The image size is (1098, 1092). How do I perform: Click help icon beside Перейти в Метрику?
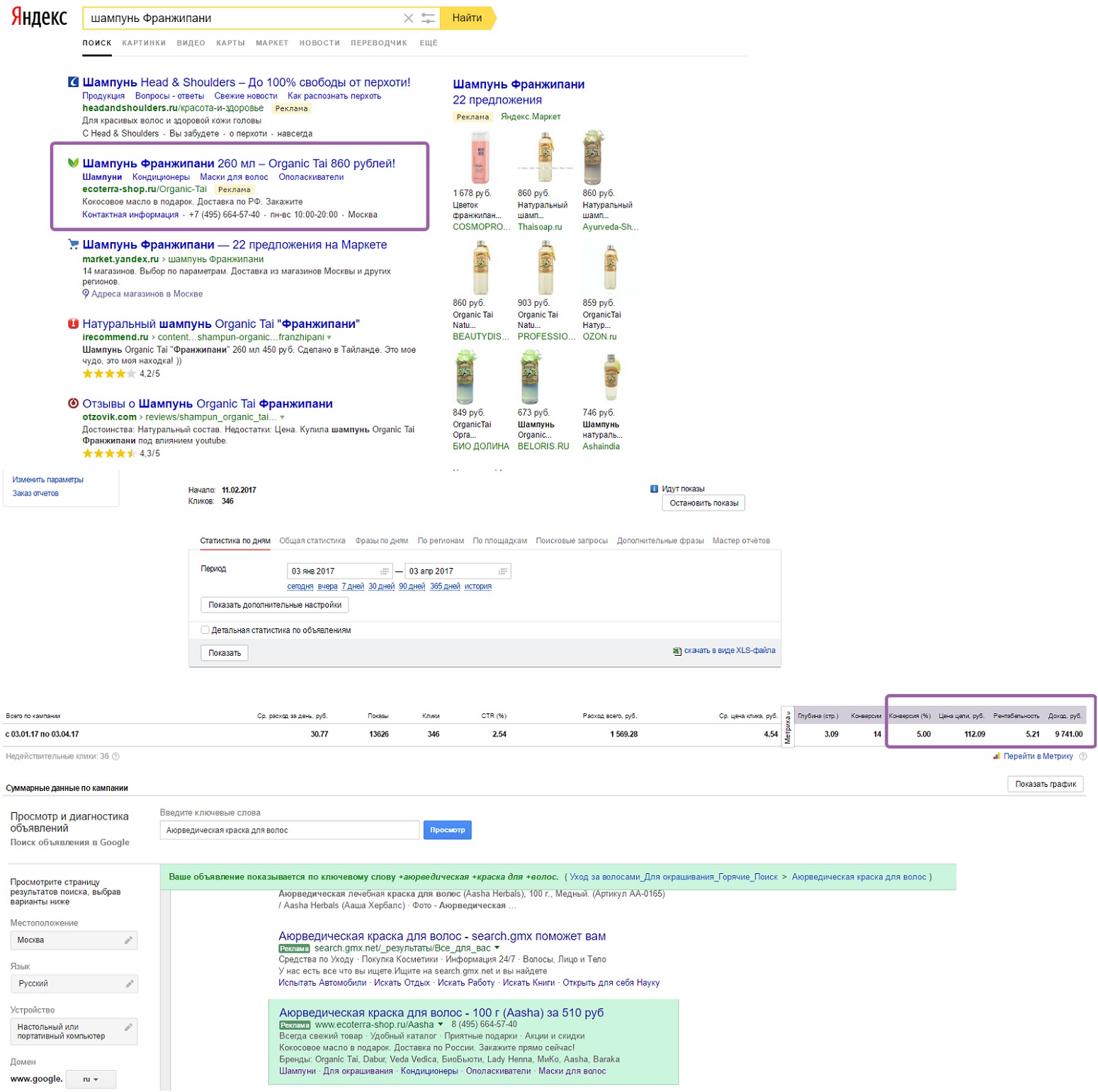point(1082,756)
